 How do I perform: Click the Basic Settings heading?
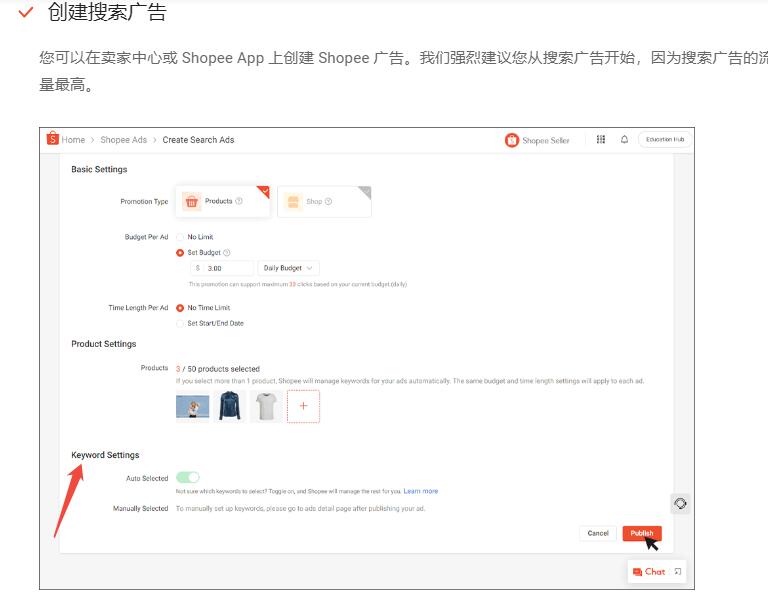tap(99, 169)
